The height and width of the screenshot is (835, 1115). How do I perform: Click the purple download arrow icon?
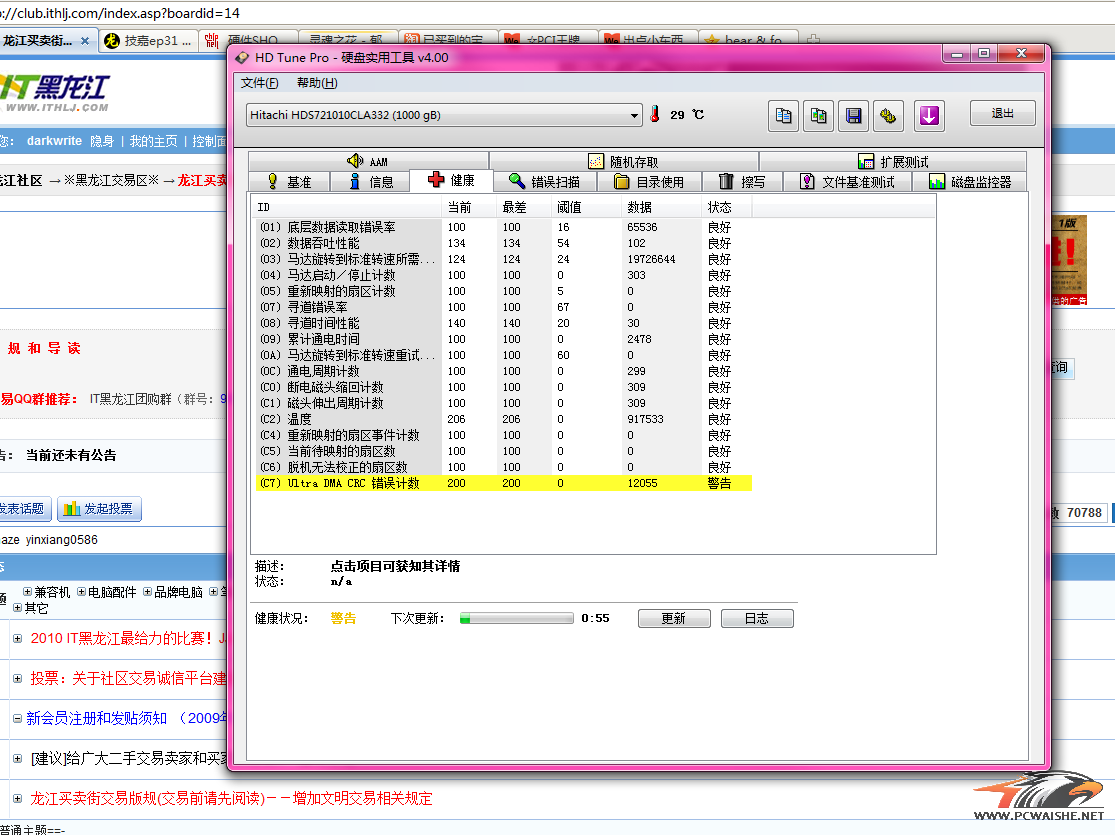point(929,116)
